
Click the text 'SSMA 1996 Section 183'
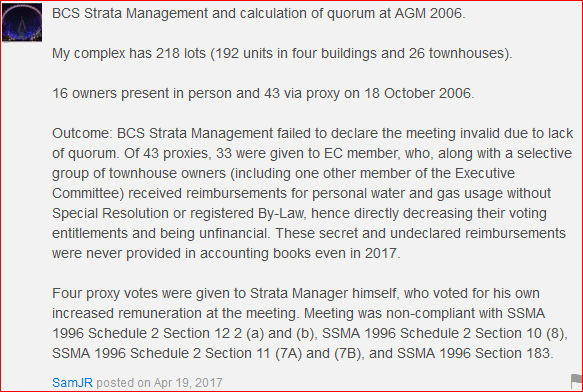pyautogui.click(x=473, y=353)
